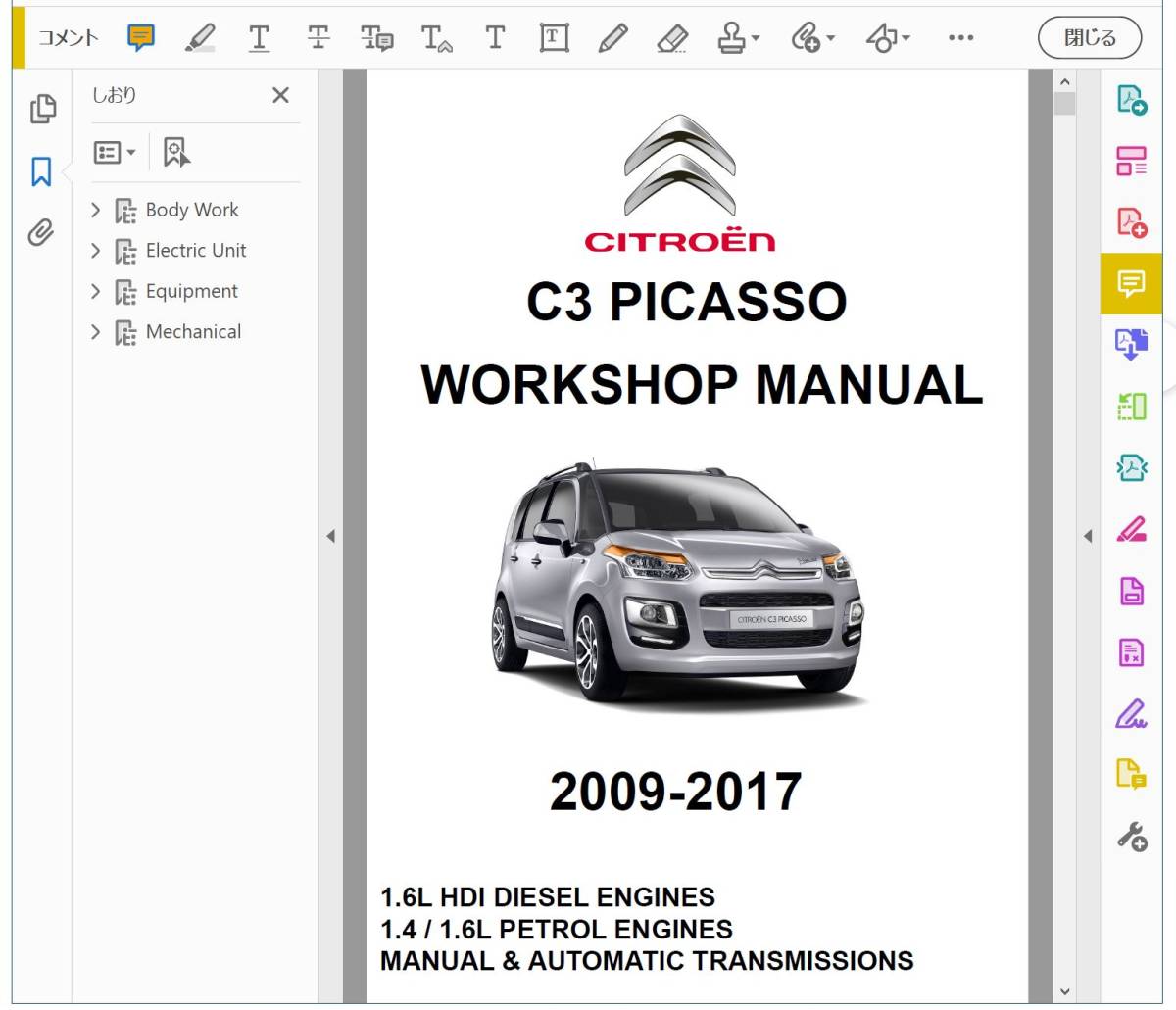Click the WORKSHOP MANUAL title text
Screen dimensions: 1176x1010
click(702, 384)
